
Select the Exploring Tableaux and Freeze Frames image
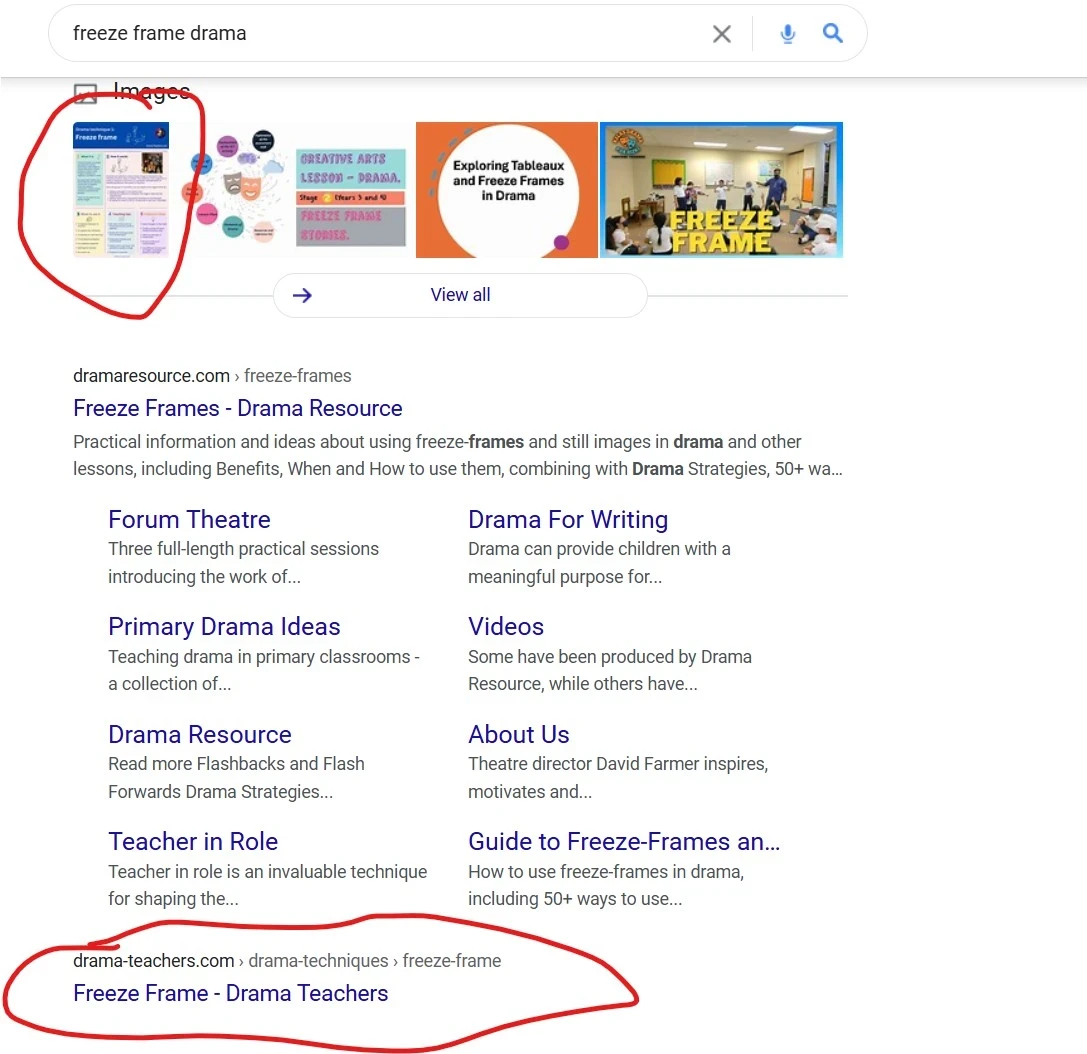click(x=506, y=189)
